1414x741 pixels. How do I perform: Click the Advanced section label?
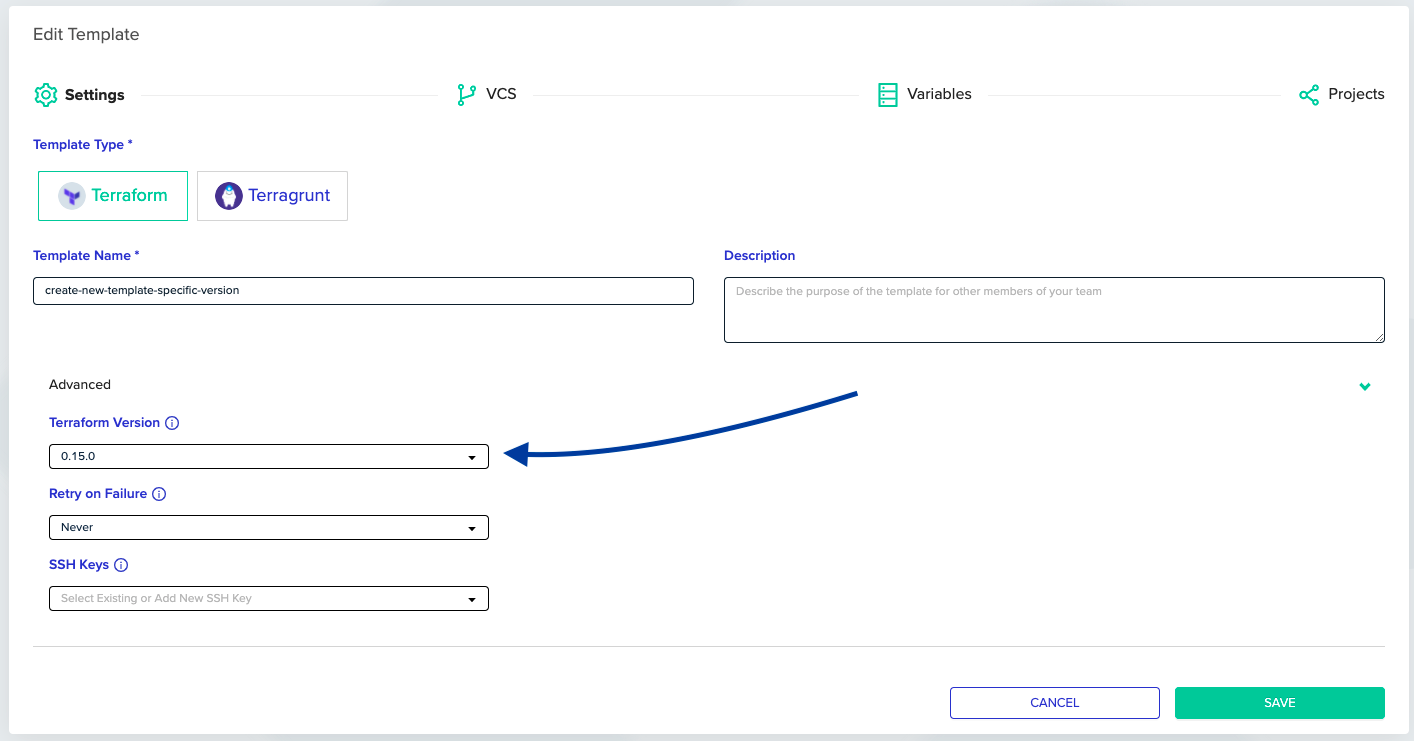coord(80,385)
